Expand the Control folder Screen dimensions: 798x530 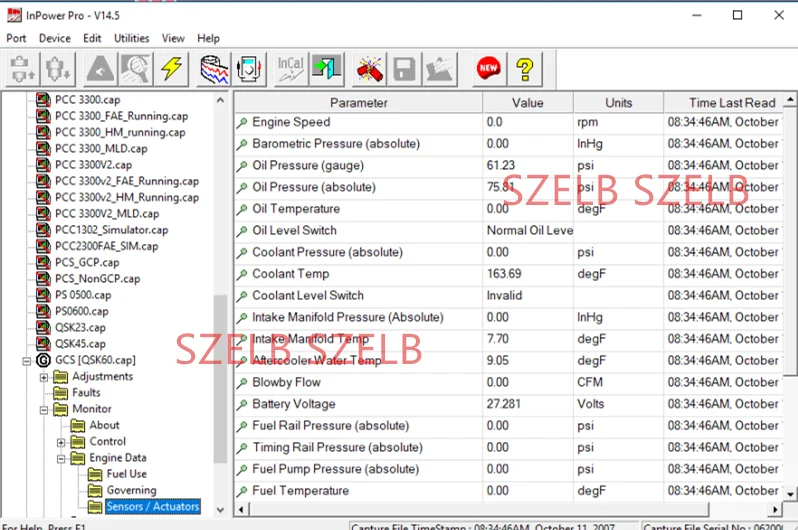pyautogui.click(x=61, y=442)
